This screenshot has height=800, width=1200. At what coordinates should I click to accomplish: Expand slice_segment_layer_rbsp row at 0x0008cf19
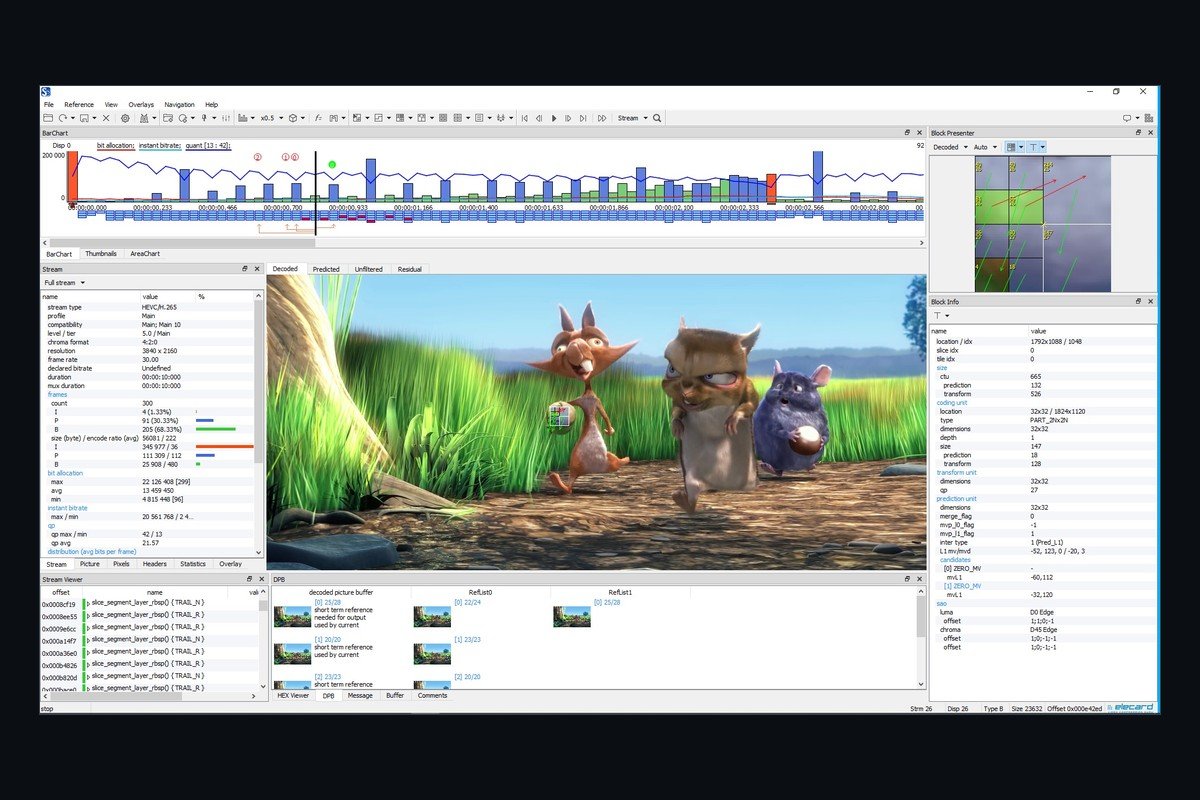pyautogui.click(x=87, y=604)
